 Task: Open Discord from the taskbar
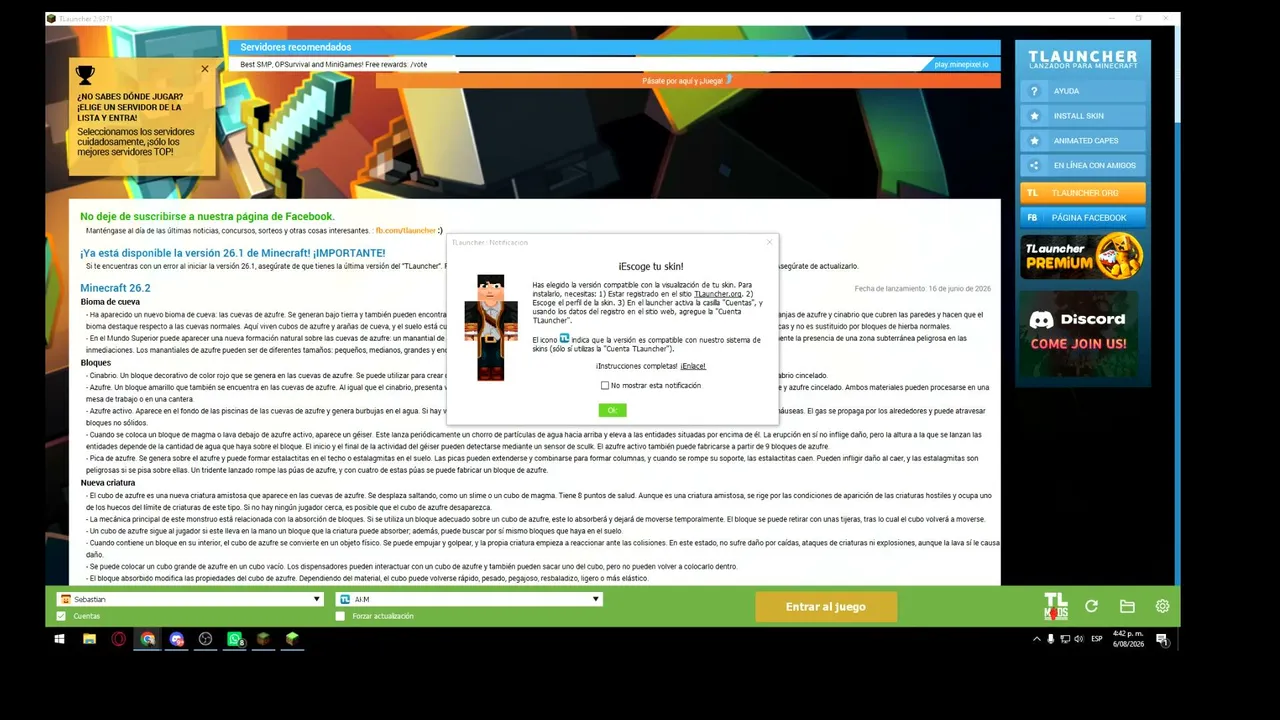[x=177, y=639]
